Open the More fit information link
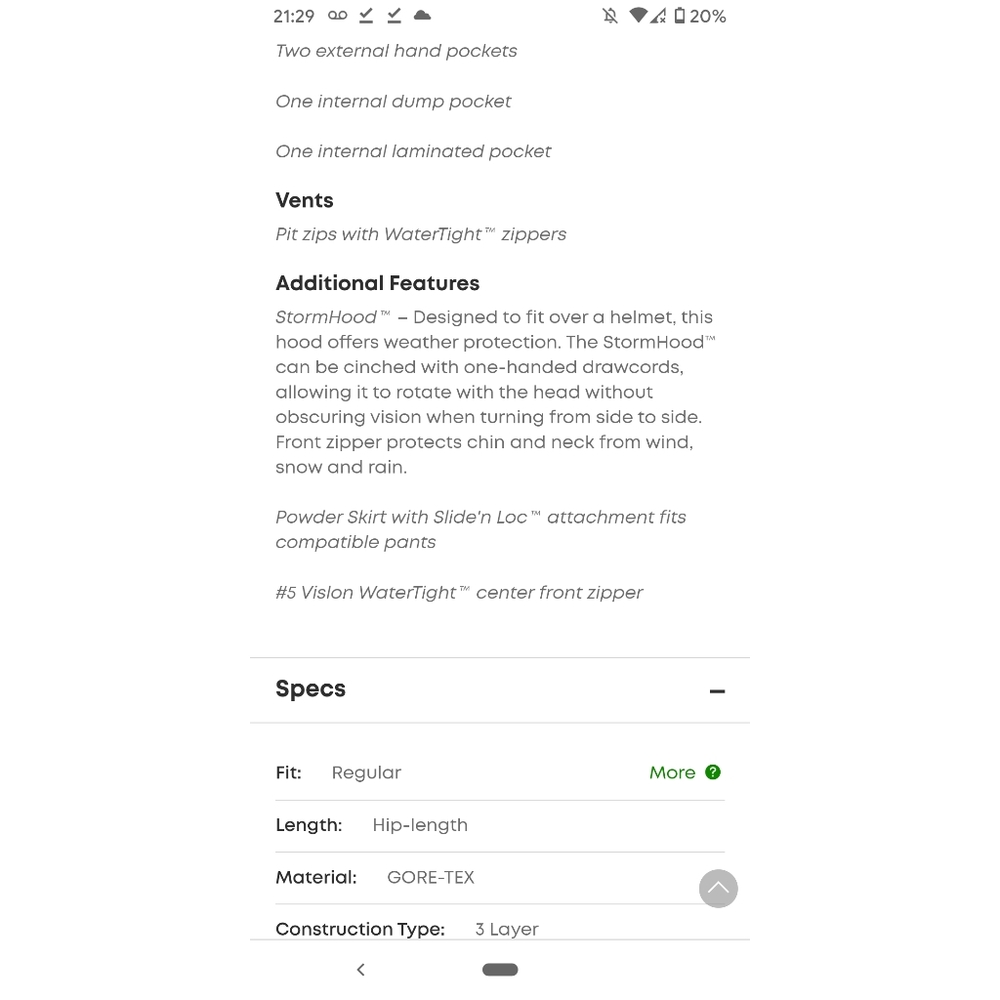1000x1000 pixels. [672, 772]
